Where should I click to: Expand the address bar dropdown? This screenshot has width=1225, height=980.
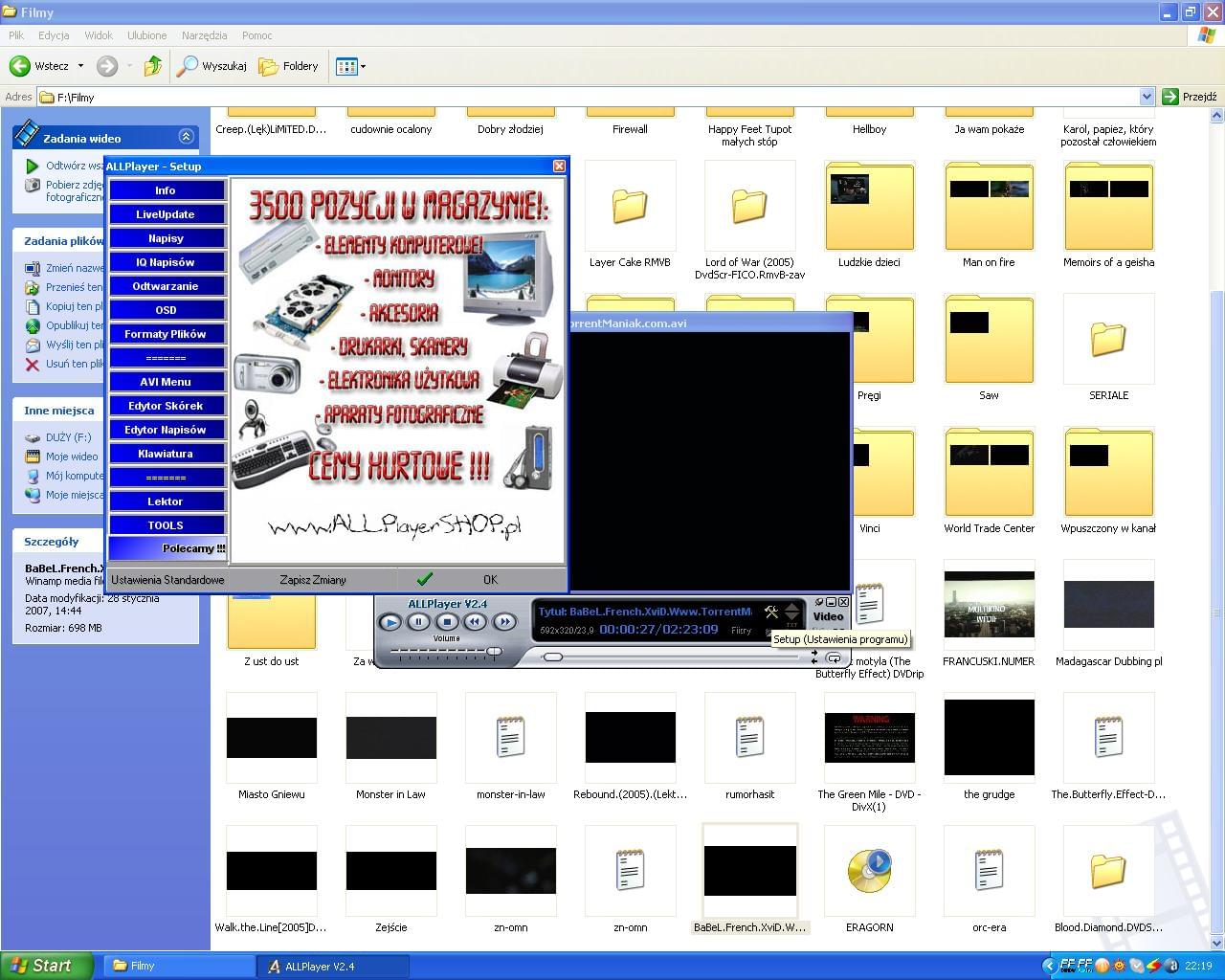pyautogui.click(x=1147, y=97)
